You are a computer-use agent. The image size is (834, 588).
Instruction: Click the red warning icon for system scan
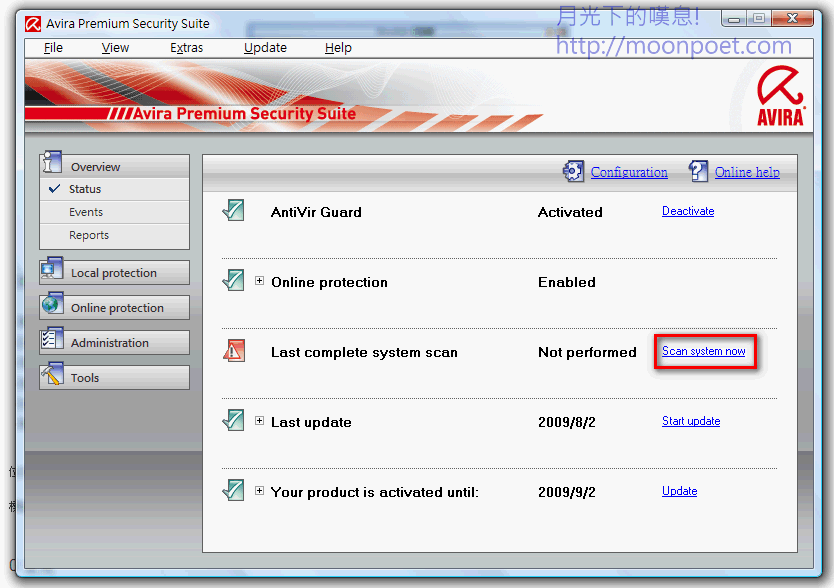[x=233, y=351]
